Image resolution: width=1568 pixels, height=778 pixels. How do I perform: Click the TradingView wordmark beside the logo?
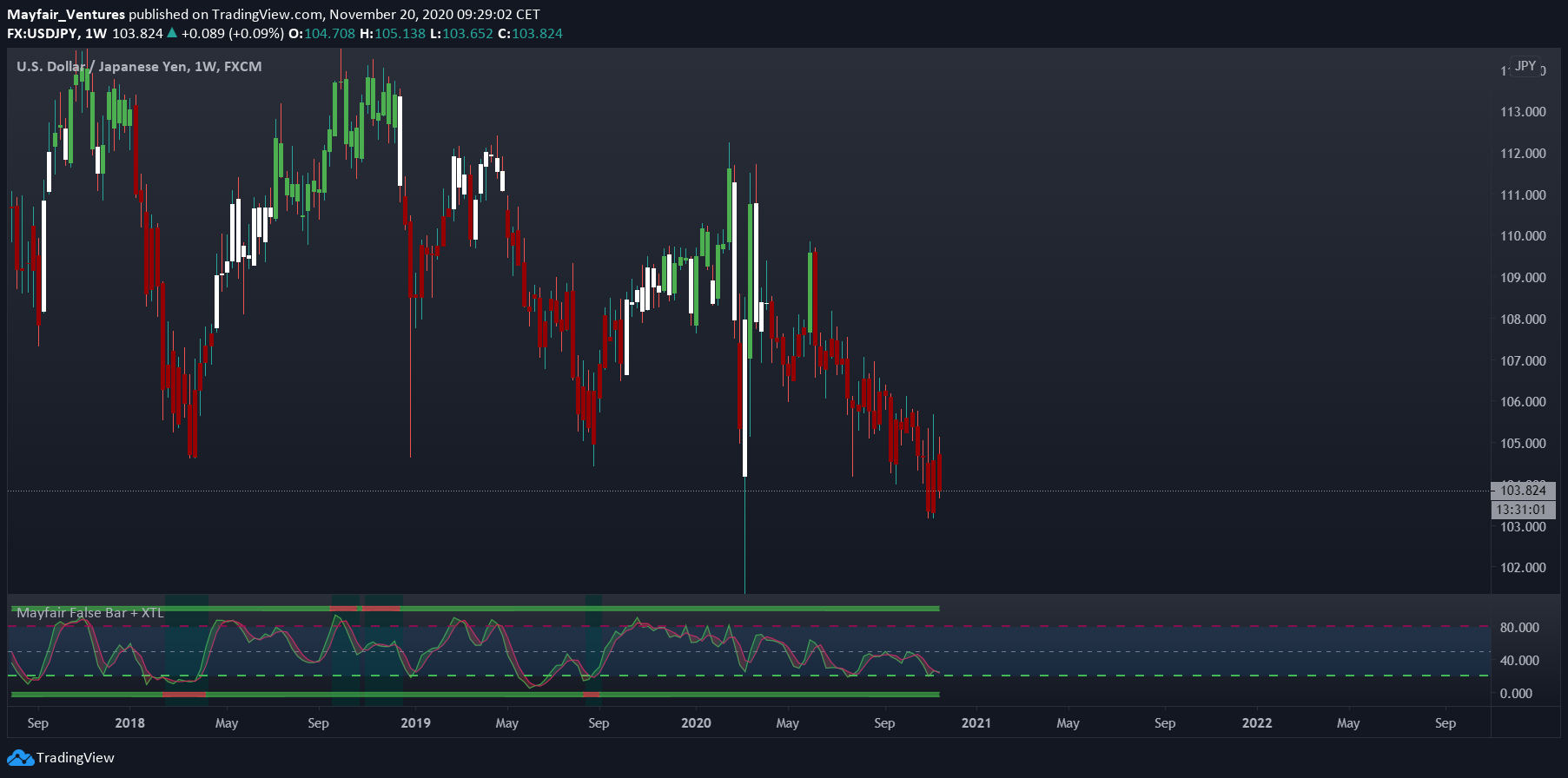75,758
